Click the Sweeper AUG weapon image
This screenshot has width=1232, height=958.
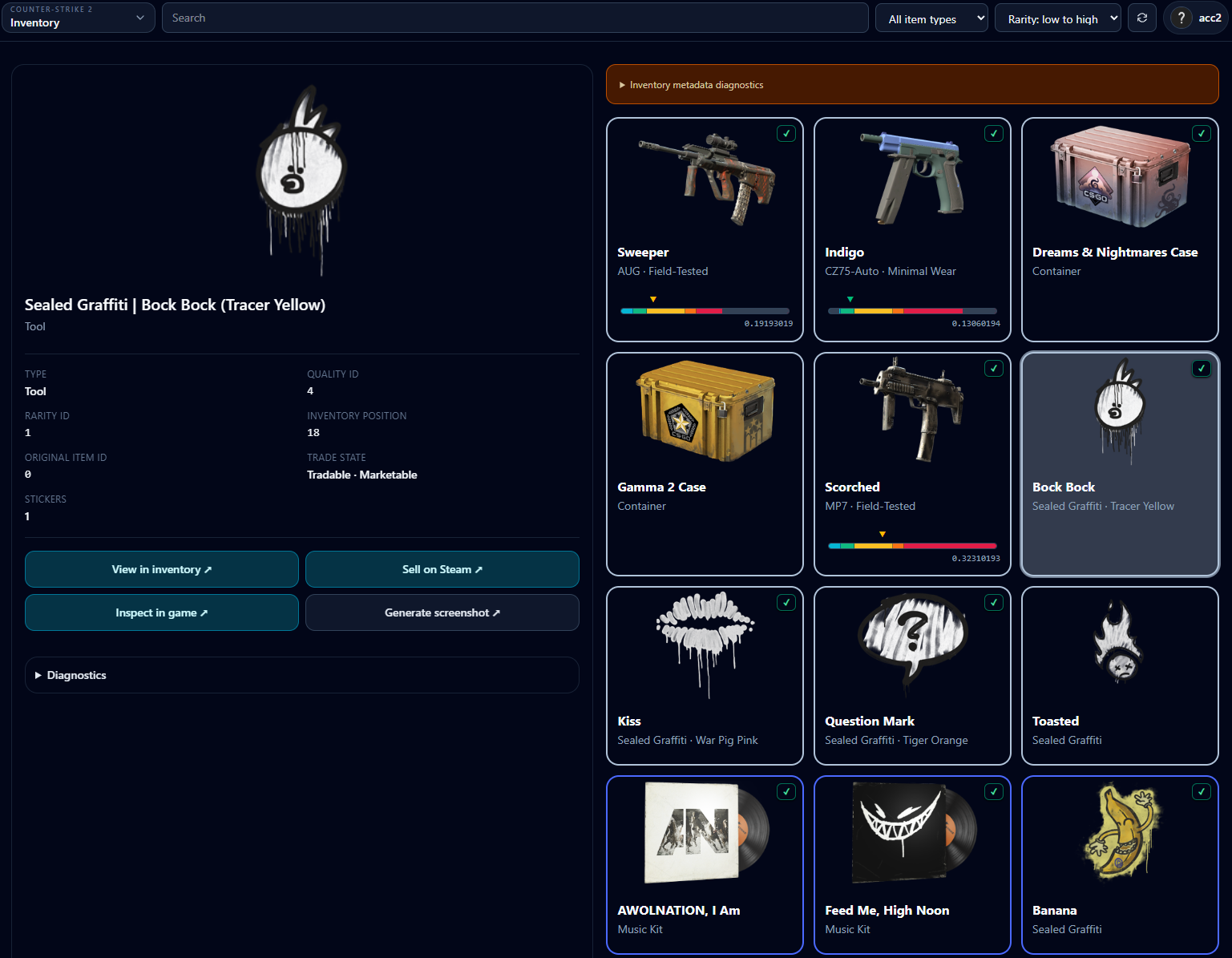tap(705, 179)
